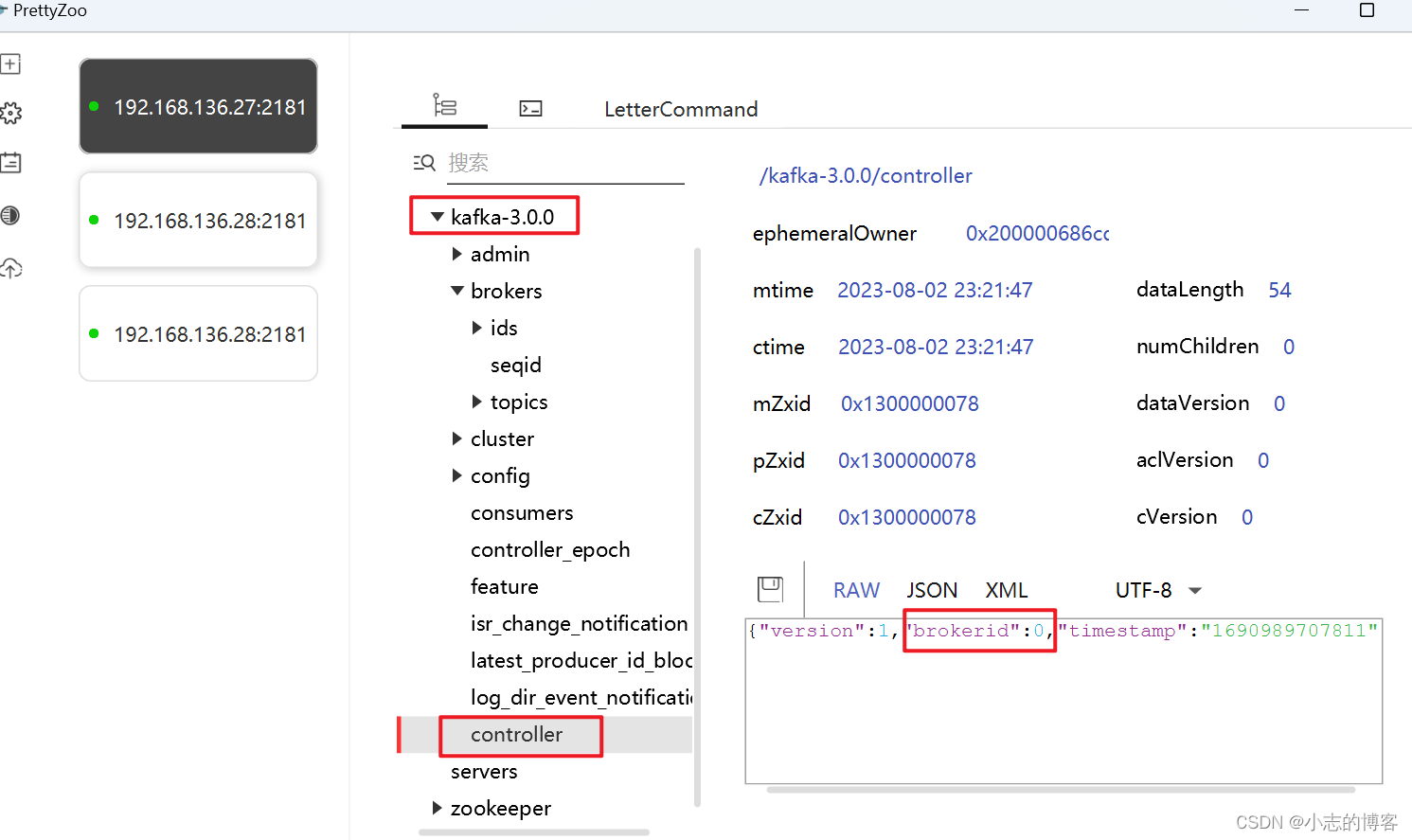Viewport: 1412px width, 840px height.
Task: Switch data view to XML
Action: tap(1007, 590)
